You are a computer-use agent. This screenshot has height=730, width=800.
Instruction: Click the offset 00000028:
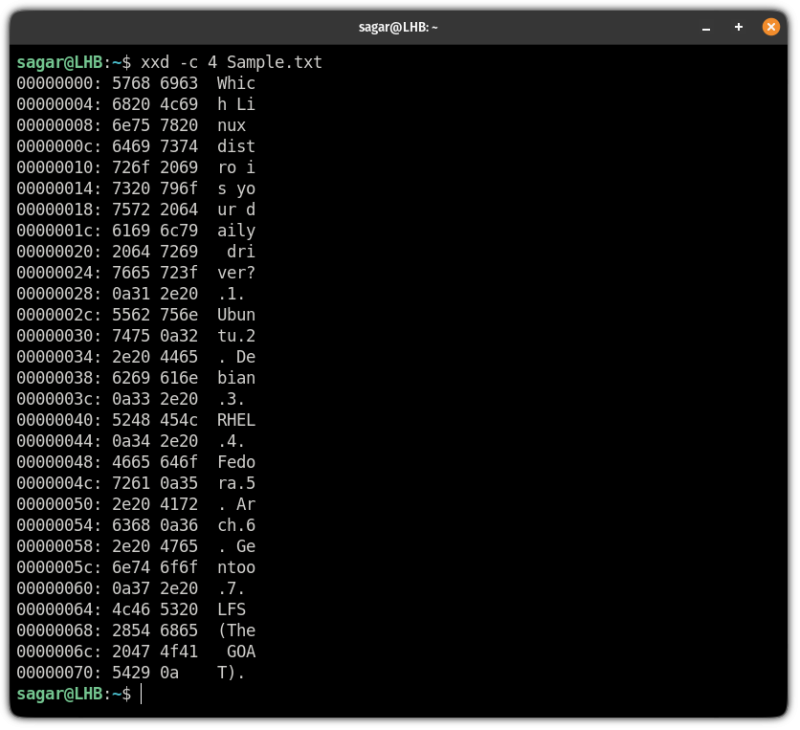(59, 294)
